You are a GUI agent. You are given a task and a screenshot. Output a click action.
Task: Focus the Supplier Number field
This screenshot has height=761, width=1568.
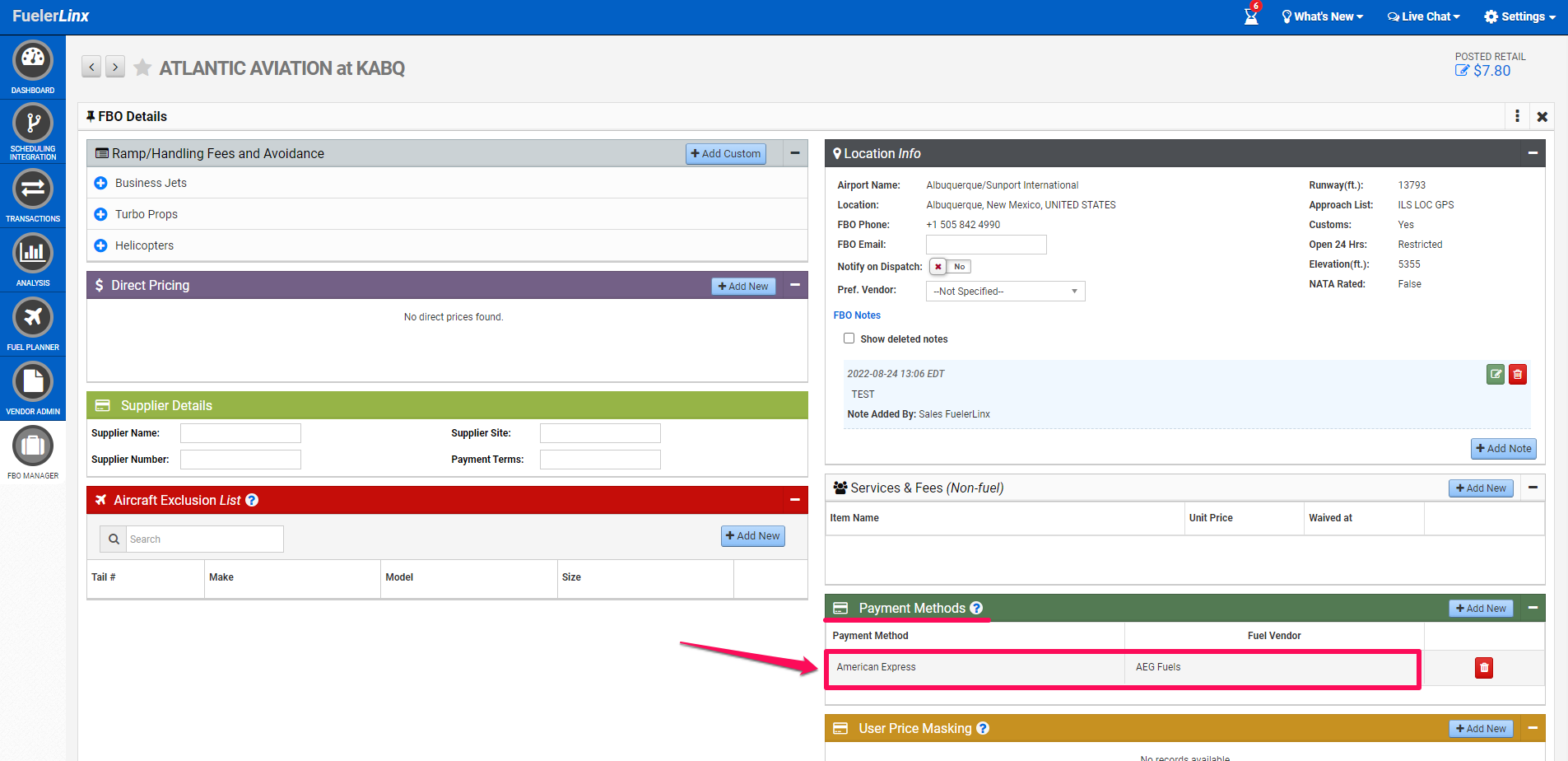tap(240, 460)
